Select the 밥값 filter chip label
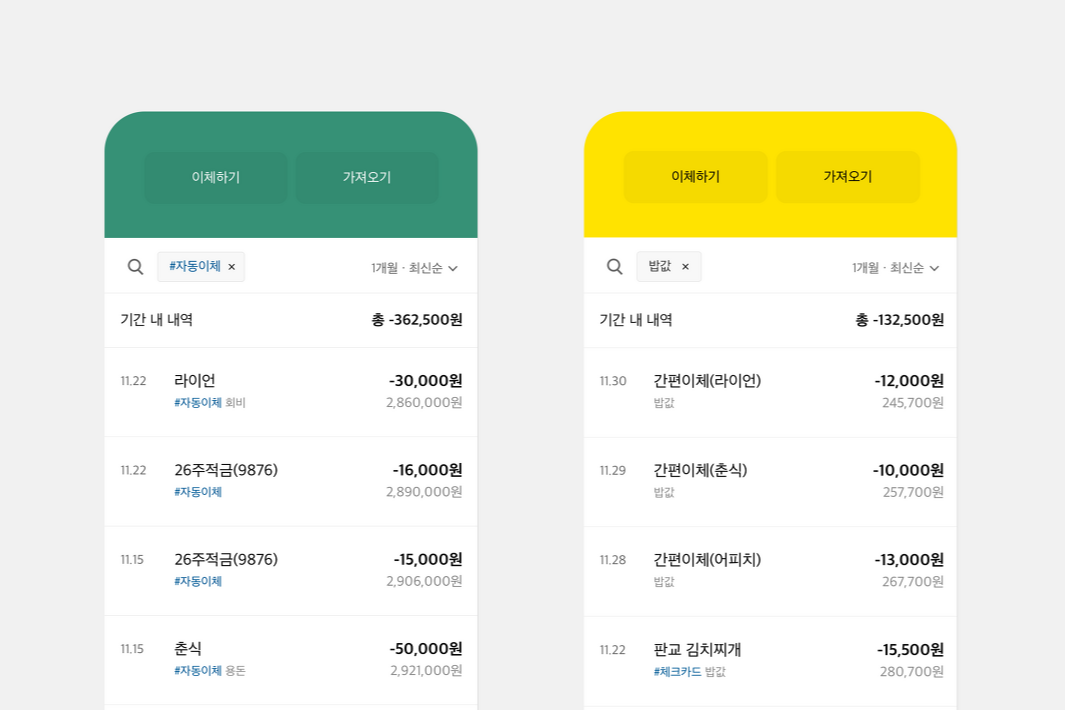Screen dimensions: 1065x710 coord(660,266)
